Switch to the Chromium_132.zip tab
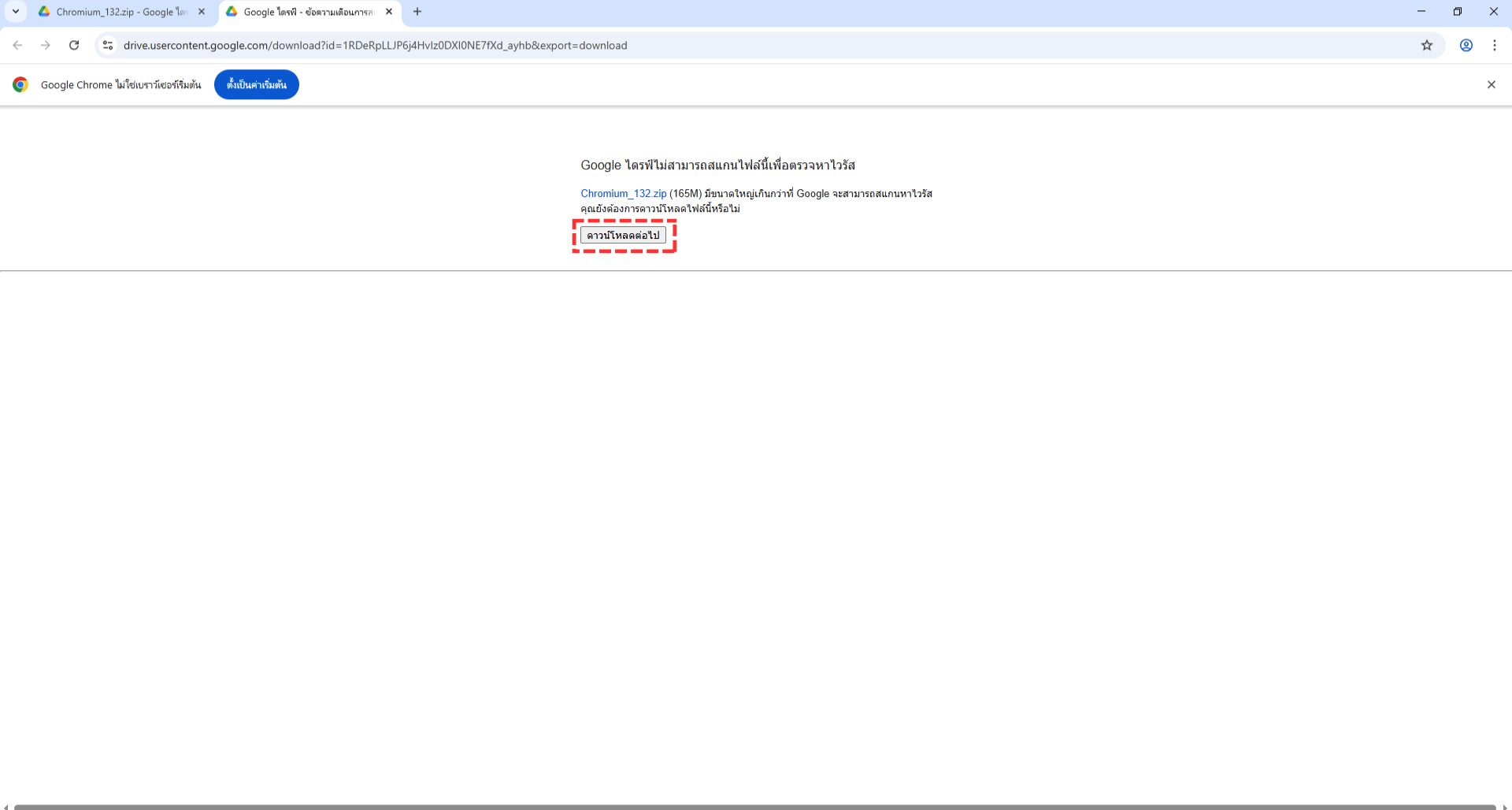This screenshot has width=1512, height=810. [122, 12]
